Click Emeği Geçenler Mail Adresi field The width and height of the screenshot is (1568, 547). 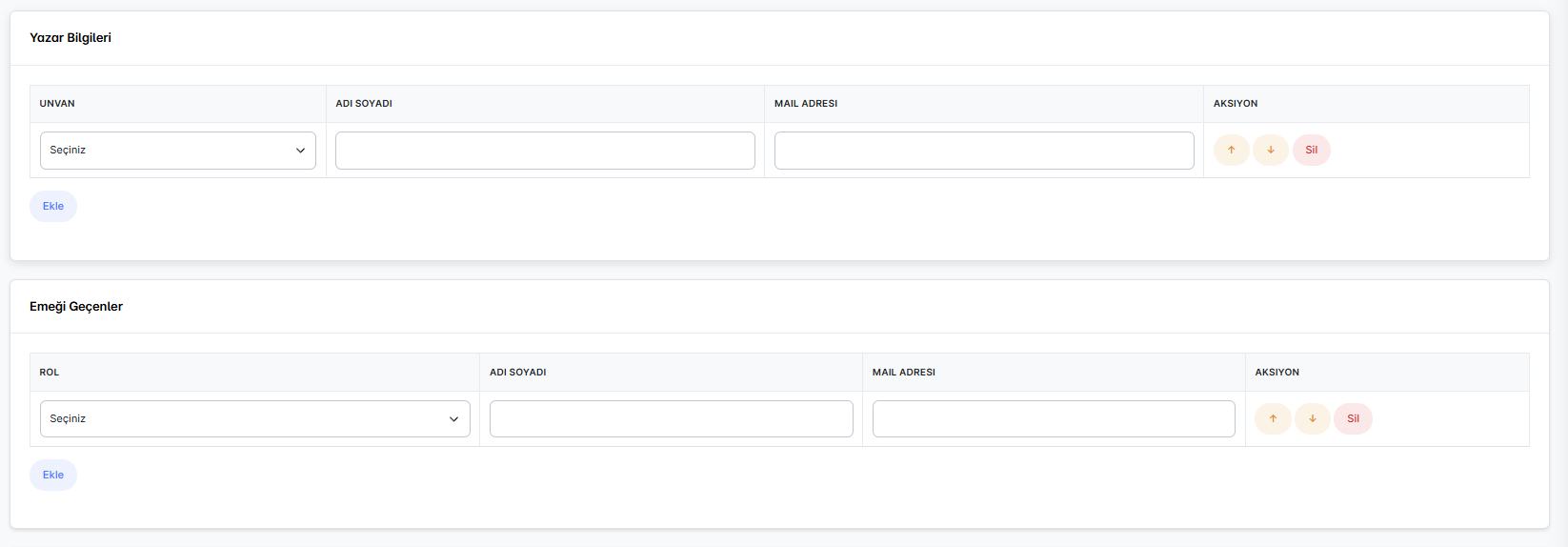pyautogui.click(x=1054, y=419)
